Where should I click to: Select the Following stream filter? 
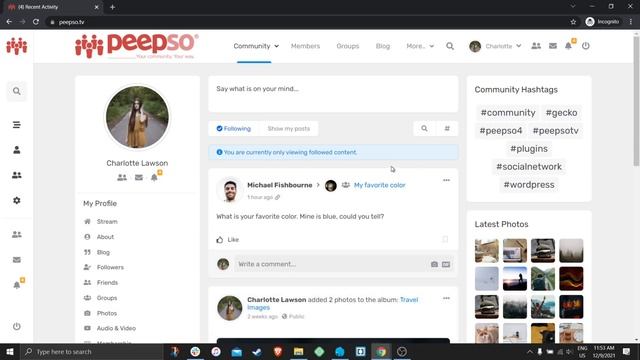(x=233, y=129)
